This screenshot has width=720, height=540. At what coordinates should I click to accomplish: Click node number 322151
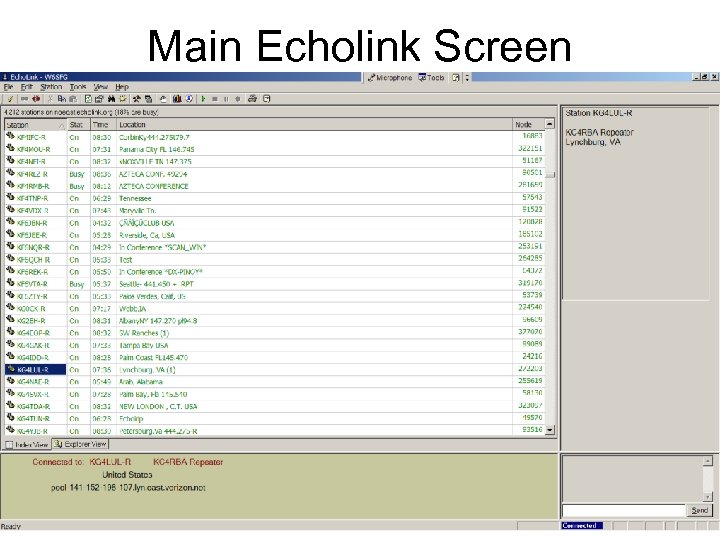click(x=530, y=148)
